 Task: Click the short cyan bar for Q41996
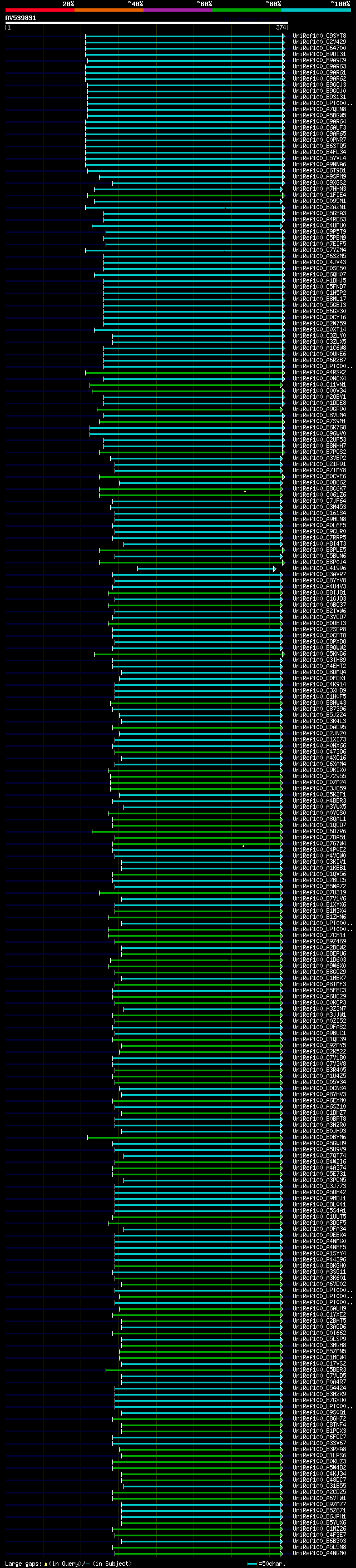206,568
